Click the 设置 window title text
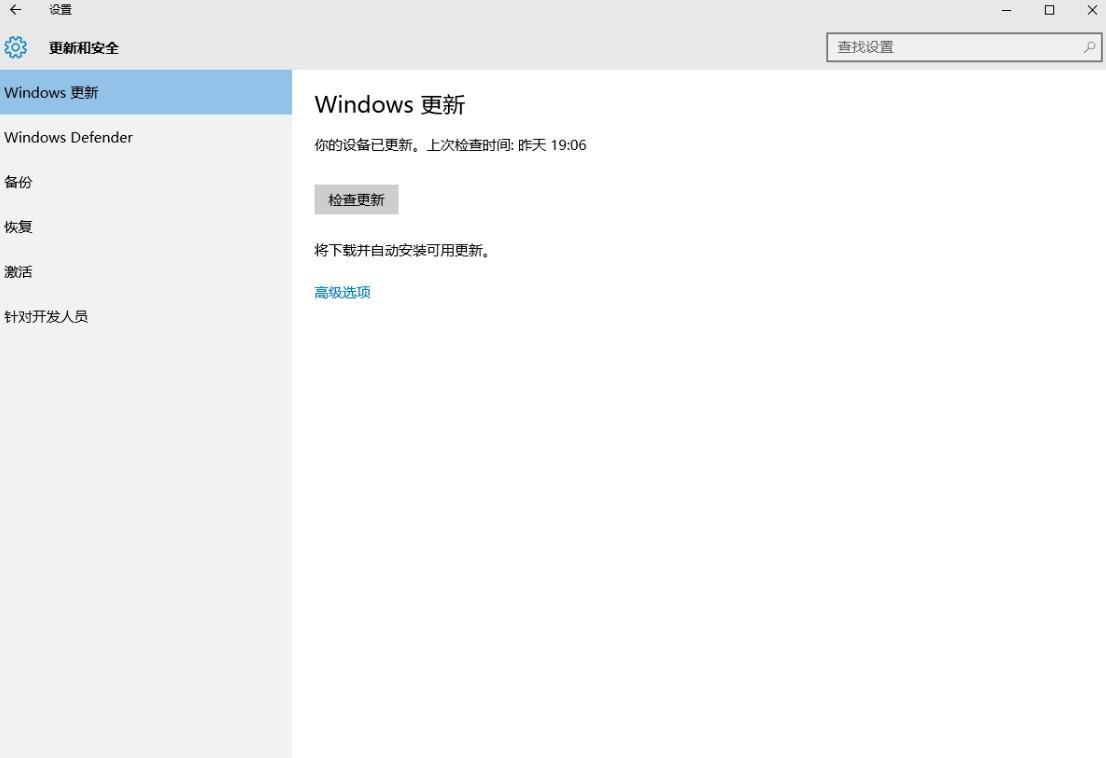The width and height of the screenshot is (1106, 758). (x=60, y=10)
